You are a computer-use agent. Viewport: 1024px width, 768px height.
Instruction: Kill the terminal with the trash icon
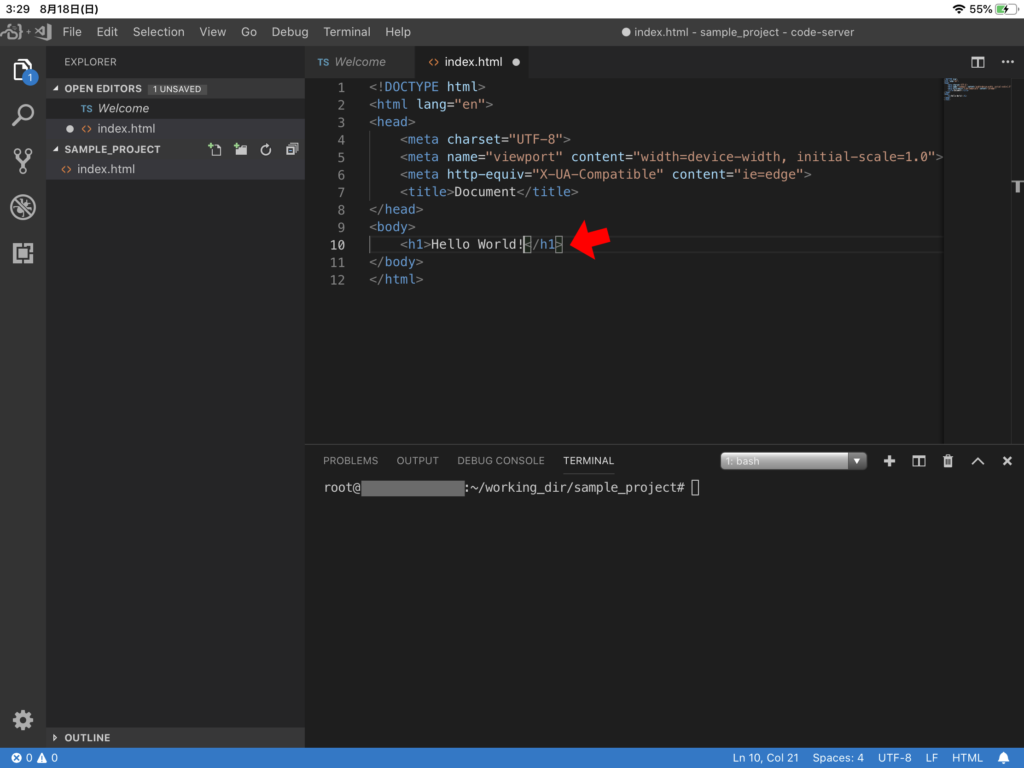pyautogui.click(x=948, y=461)
